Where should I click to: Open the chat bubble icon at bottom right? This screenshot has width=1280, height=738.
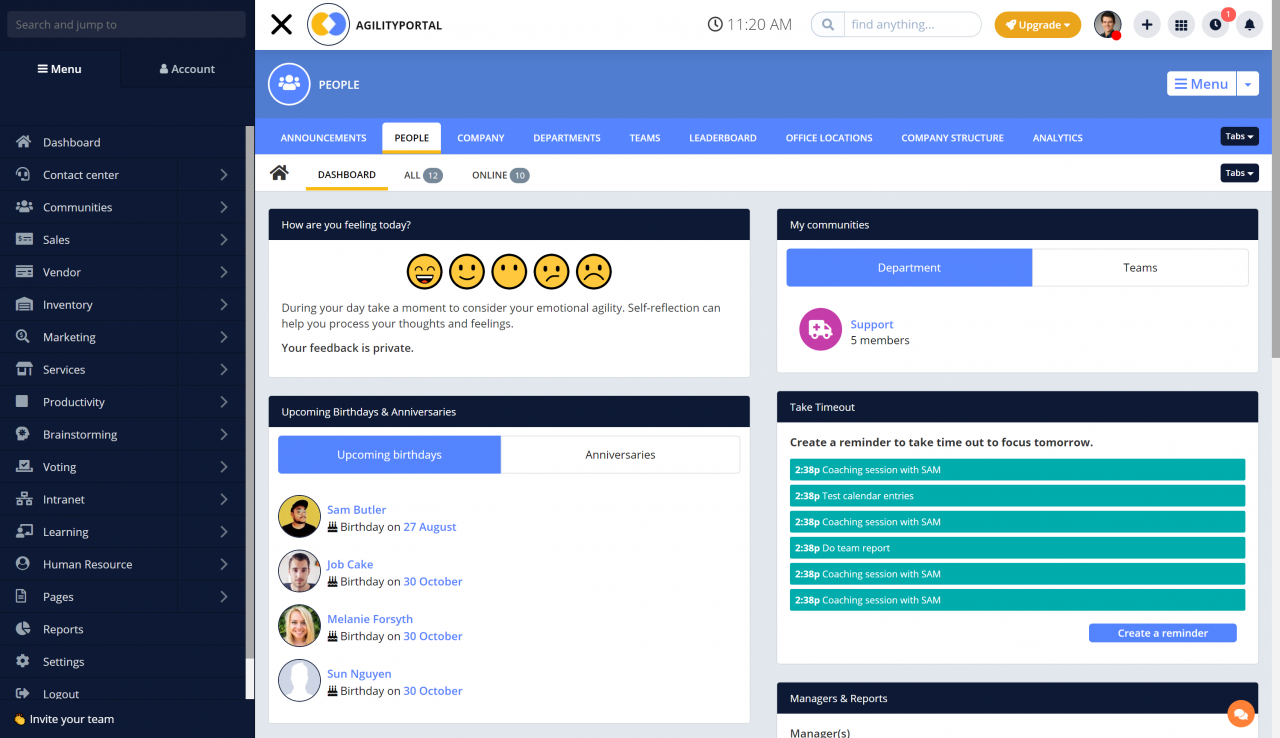point(1241,713)
